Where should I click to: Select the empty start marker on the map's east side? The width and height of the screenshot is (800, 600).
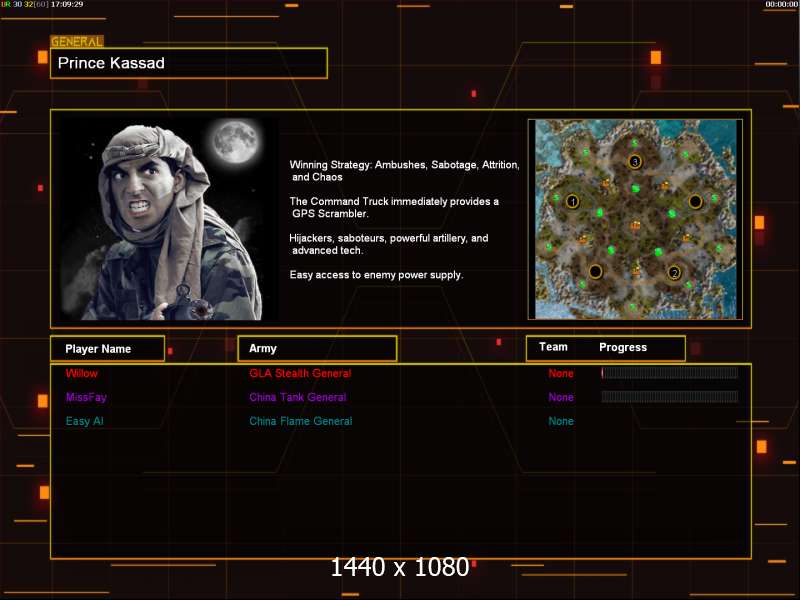695,202
